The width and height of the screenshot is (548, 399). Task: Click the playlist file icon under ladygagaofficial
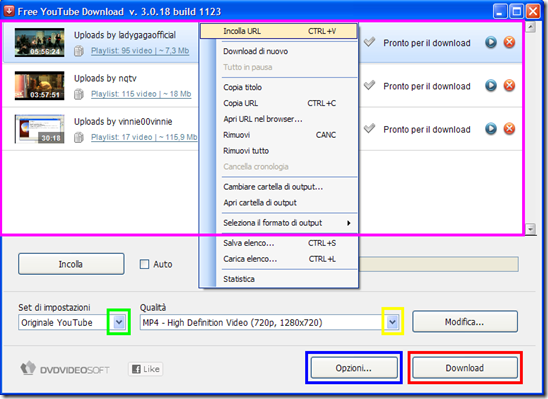click(x=79, y=51)
